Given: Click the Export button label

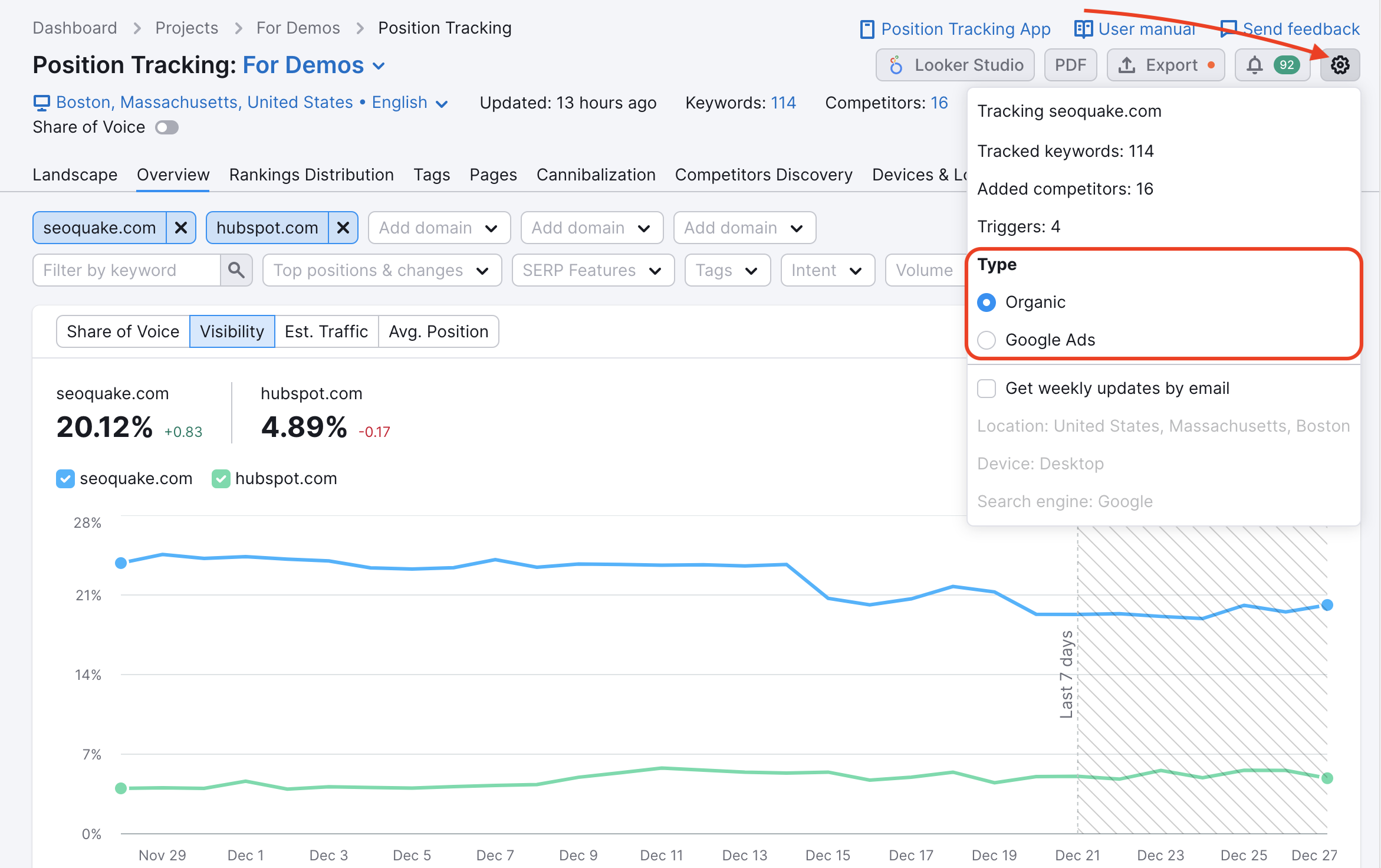Looking at the screenshot, I should 1172,65.
